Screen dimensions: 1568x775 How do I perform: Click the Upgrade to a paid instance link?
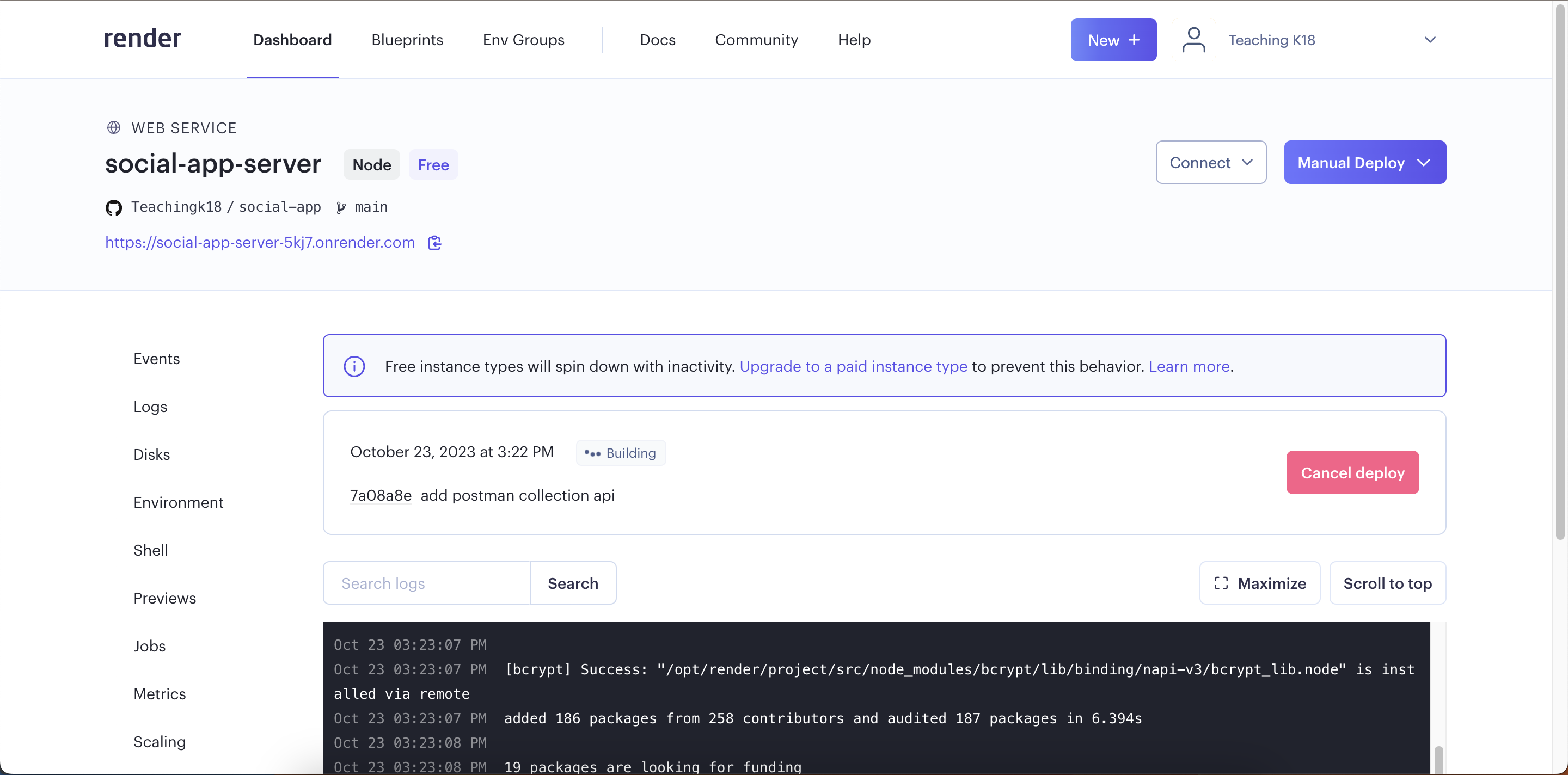click(x=853, y=366)
